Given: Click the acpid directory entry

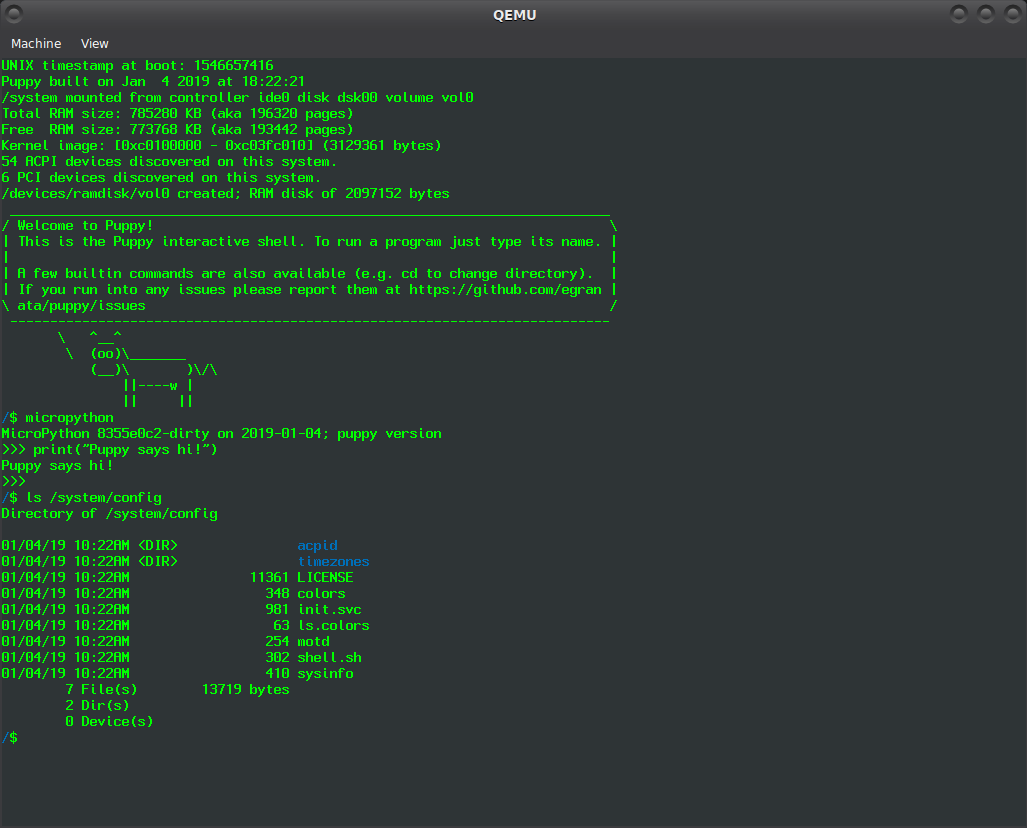Looking at the screenshot, I should [x=317, y=546].
